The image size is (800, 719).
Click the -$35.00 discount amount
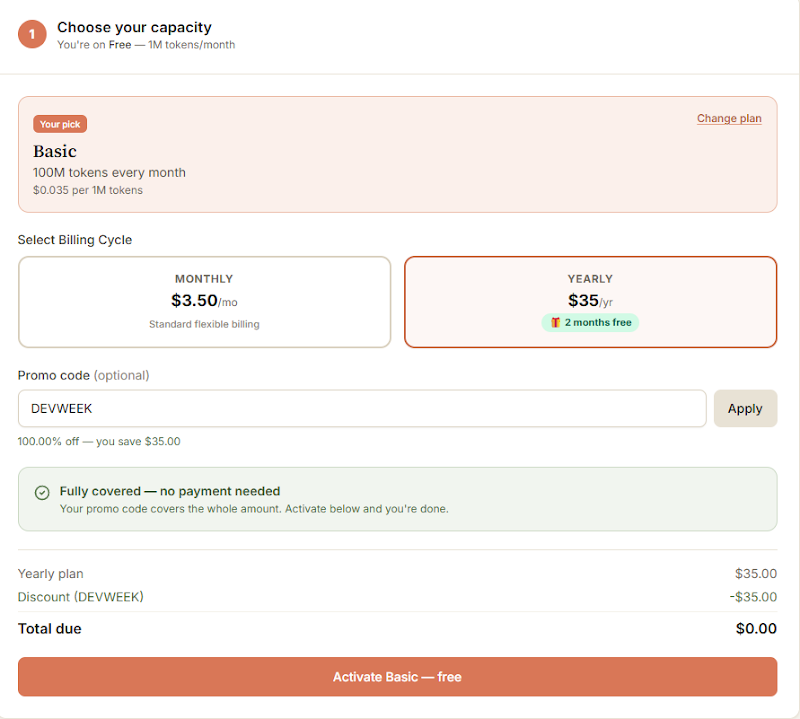(x=753, y=597)
